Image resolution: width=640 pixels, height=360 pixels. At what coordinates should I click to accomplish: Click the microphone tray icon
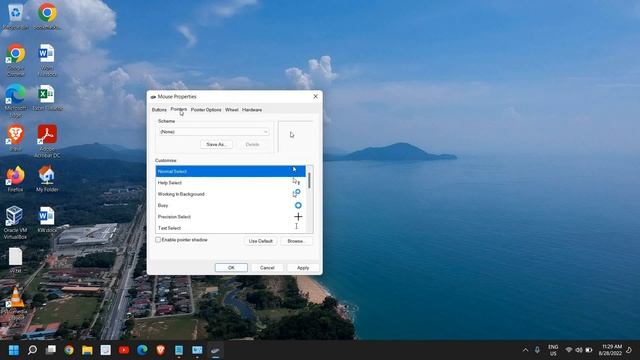point(537,350)
